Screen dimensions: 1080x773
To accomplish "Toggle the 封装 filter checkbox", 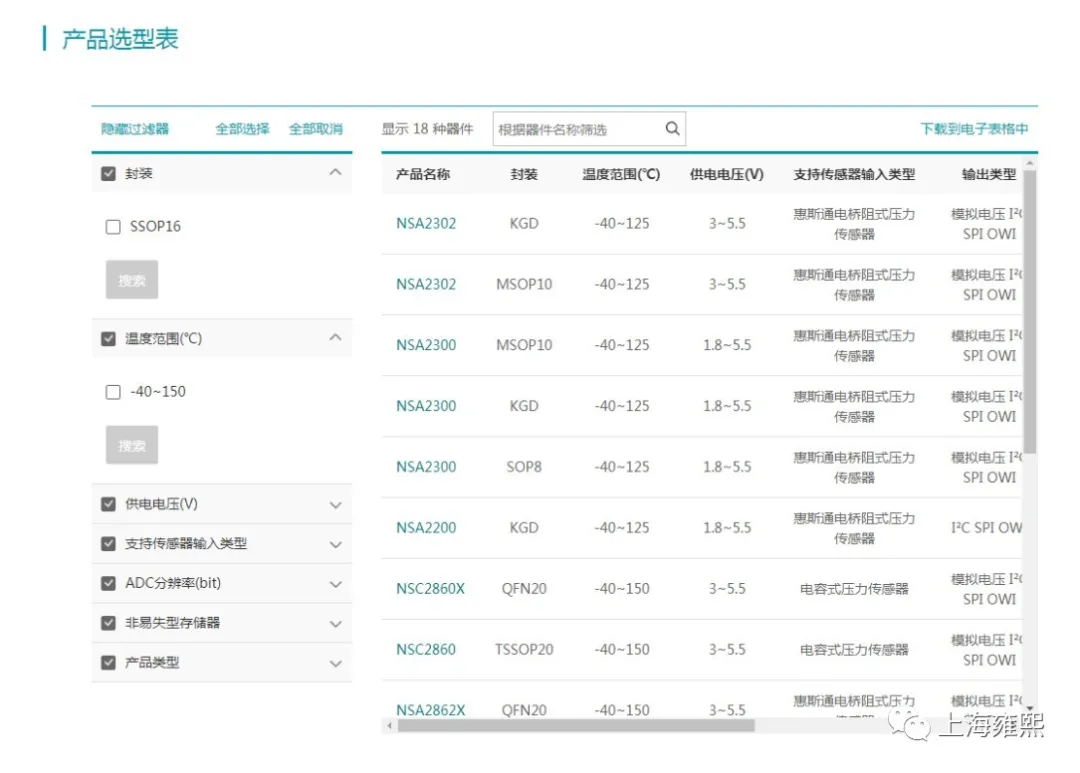I will pyautogui.click(x=109, y=173).
